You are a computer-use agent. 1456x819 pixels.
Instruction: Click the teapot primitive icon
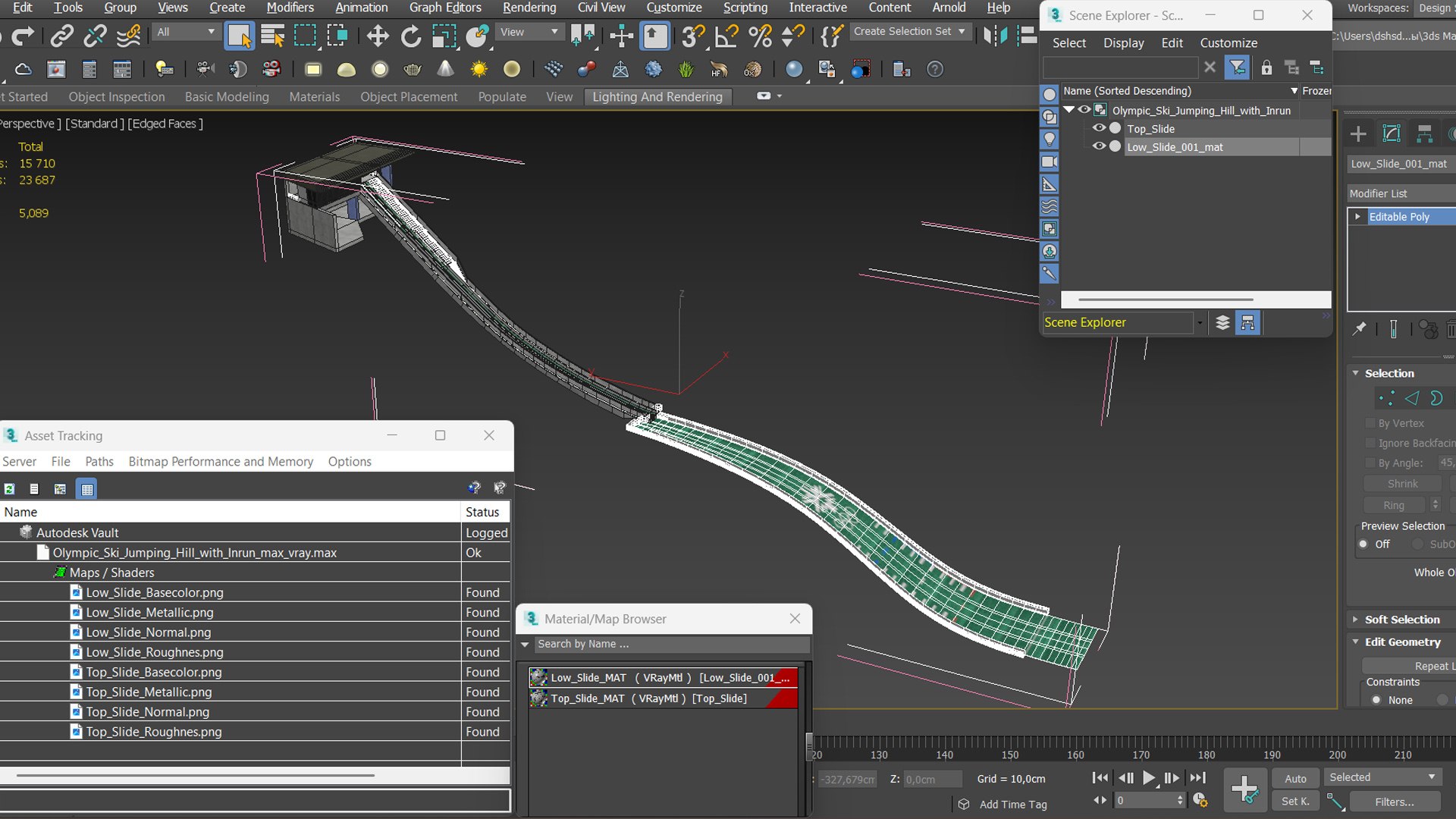coord(412,70)
